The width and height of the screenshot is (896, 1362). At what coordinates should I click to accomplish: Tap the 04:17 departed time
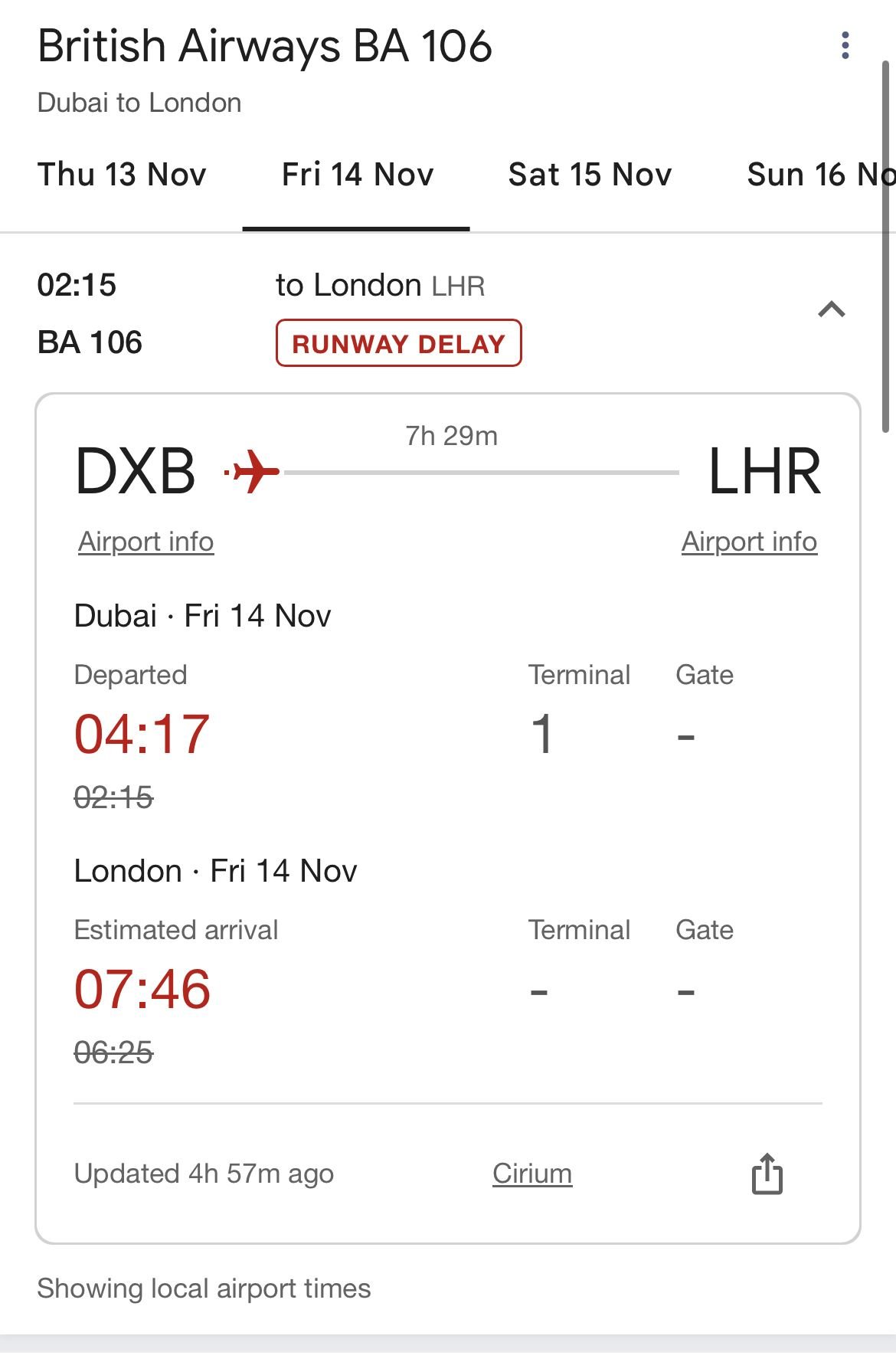(142, 734)
